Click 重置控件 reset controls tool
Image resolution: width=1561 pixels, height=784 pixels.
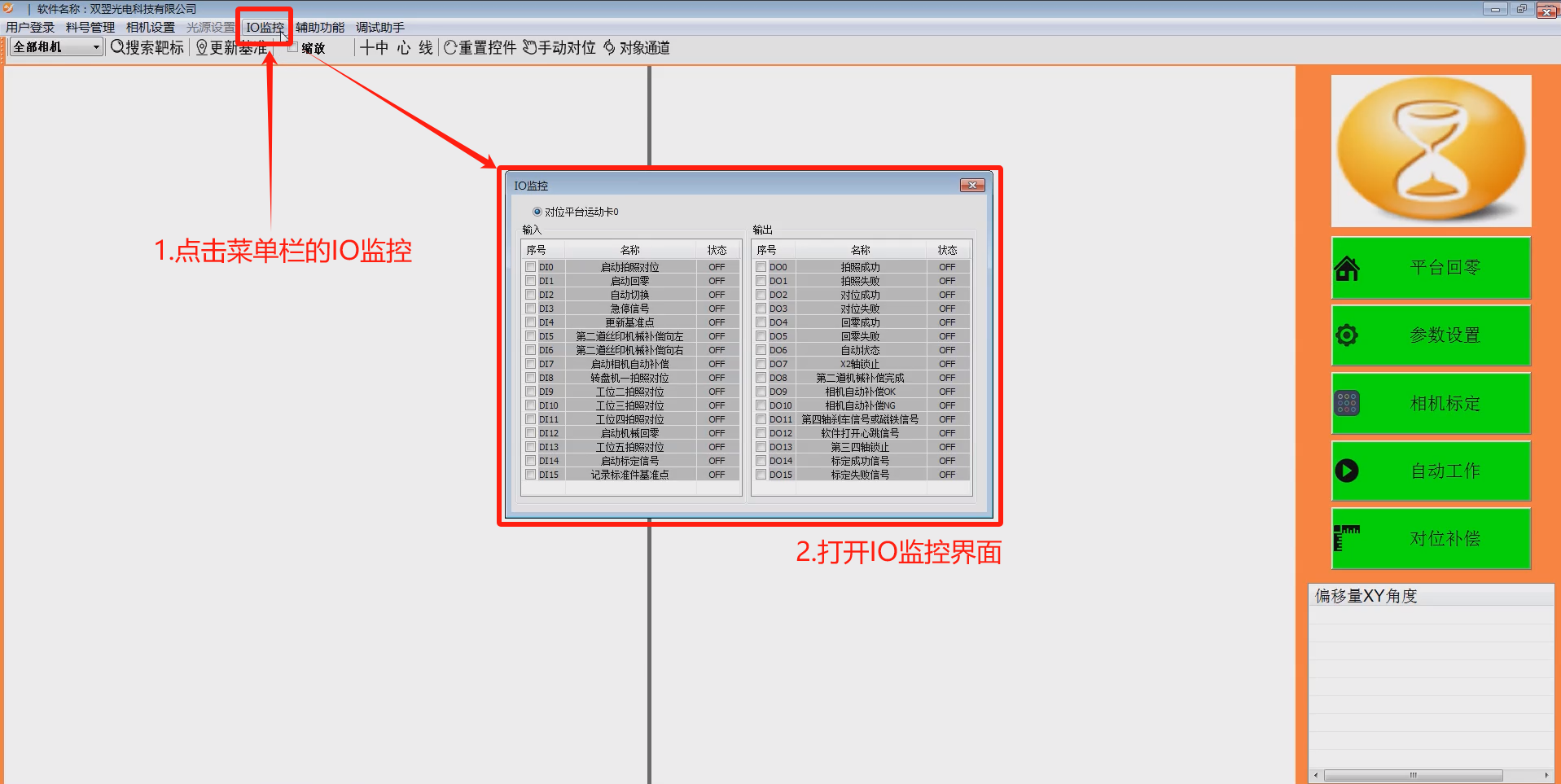(x=480, y=48)
